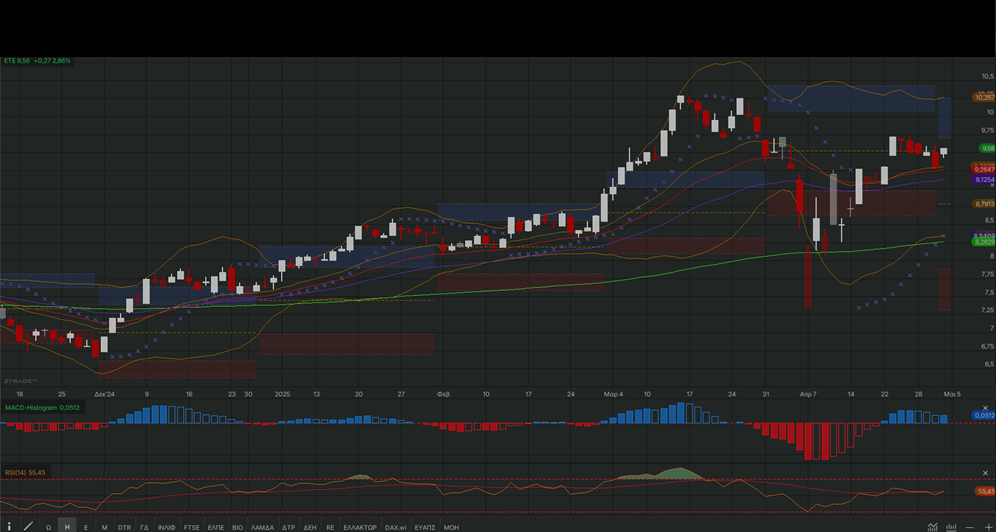Load the ΕΥΑΠΣ symbol chart
The image size is (996, 532).
[424, 527]
